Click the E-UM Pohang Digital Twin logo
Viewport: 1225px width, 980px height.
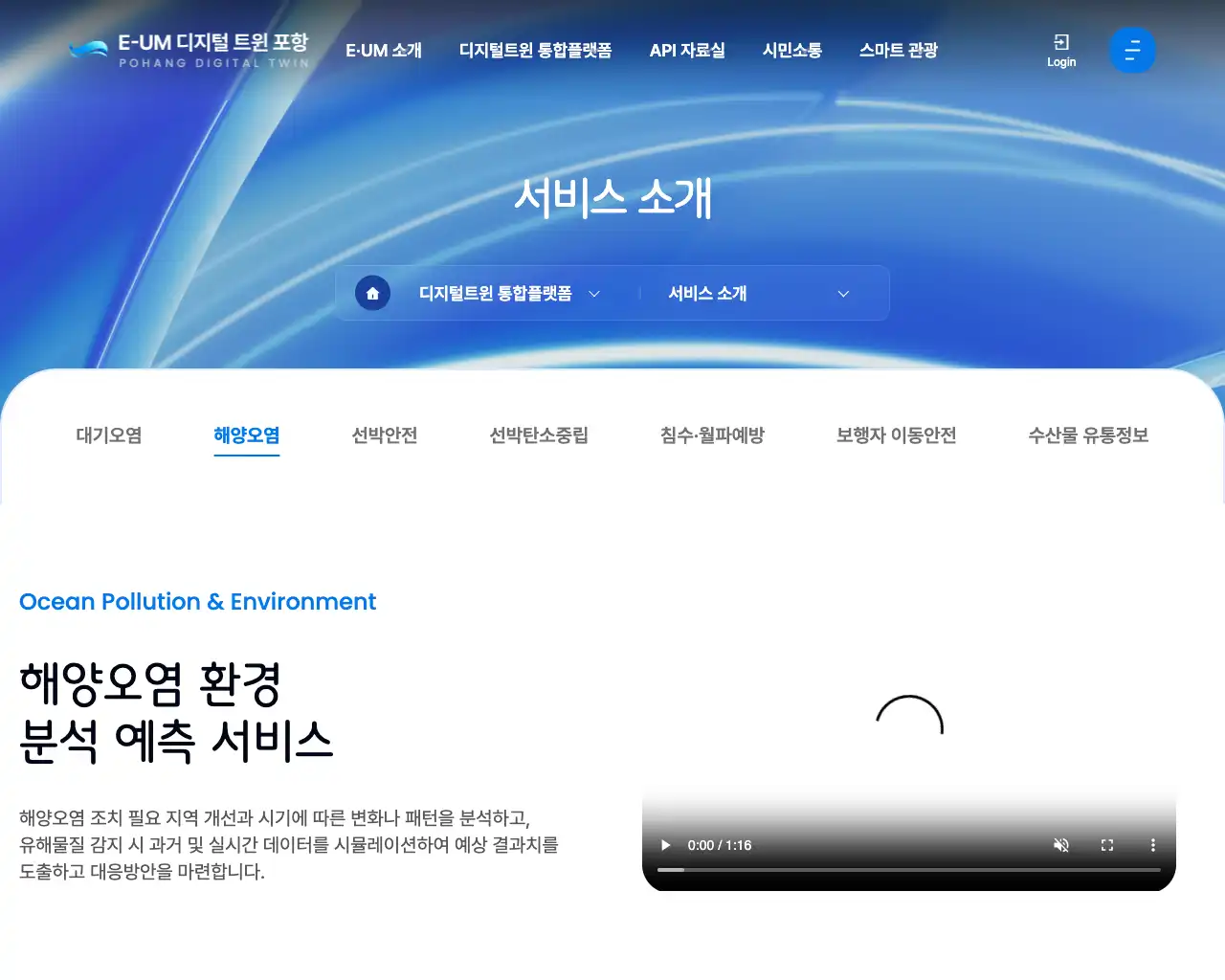(189, 50)
